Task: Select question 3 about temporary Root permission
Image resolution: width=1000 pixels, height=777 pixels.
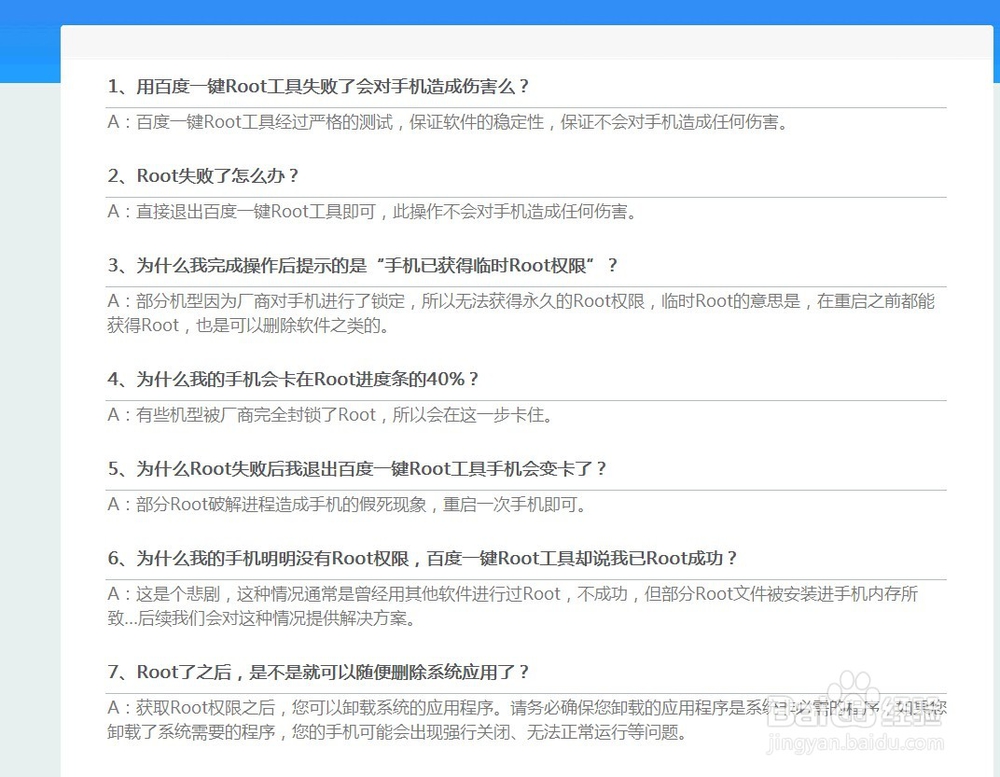Action: [x=362, y=265]
